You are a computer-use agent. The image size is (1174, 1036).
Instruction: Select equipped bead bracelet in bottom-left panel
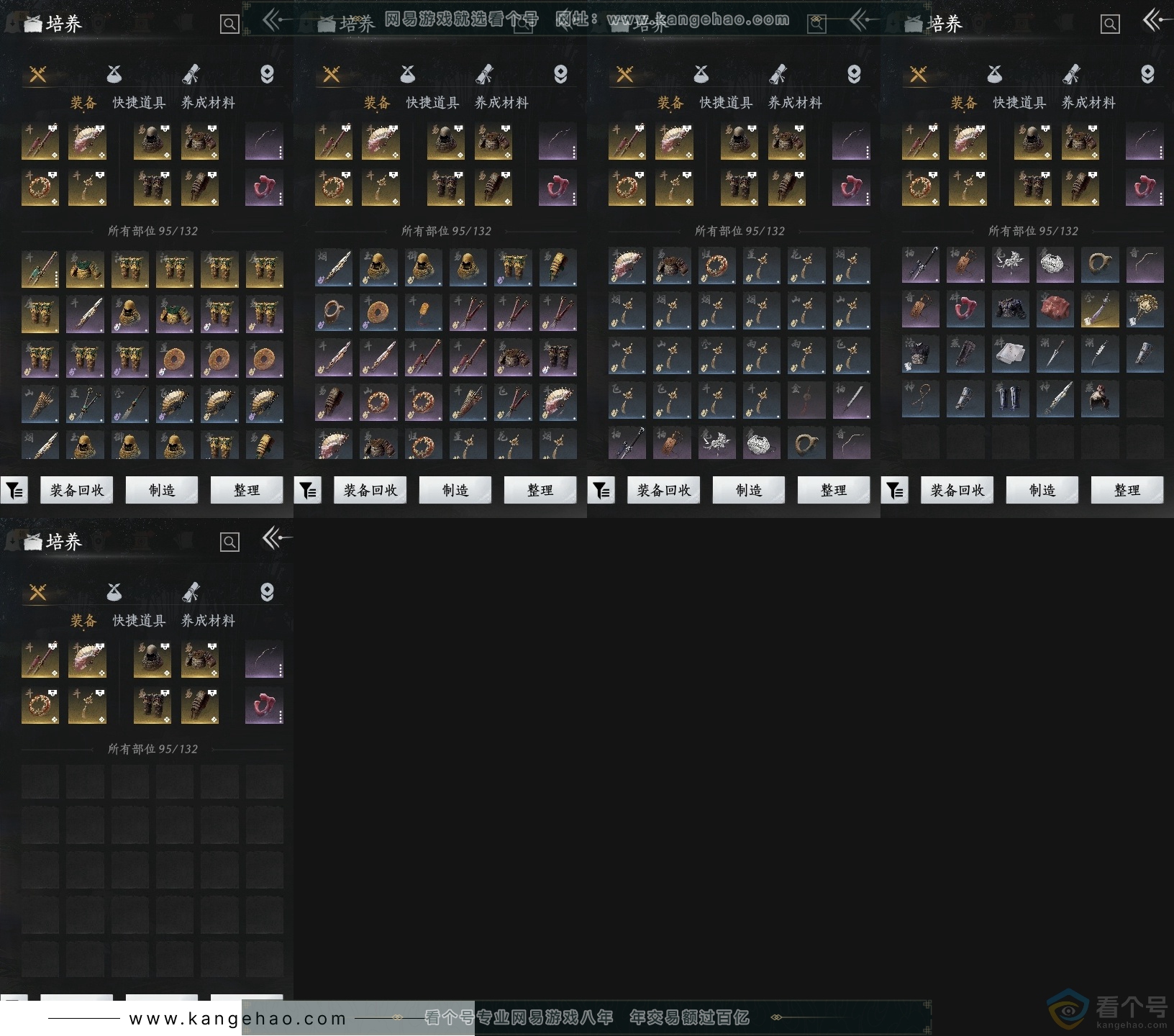40,706
